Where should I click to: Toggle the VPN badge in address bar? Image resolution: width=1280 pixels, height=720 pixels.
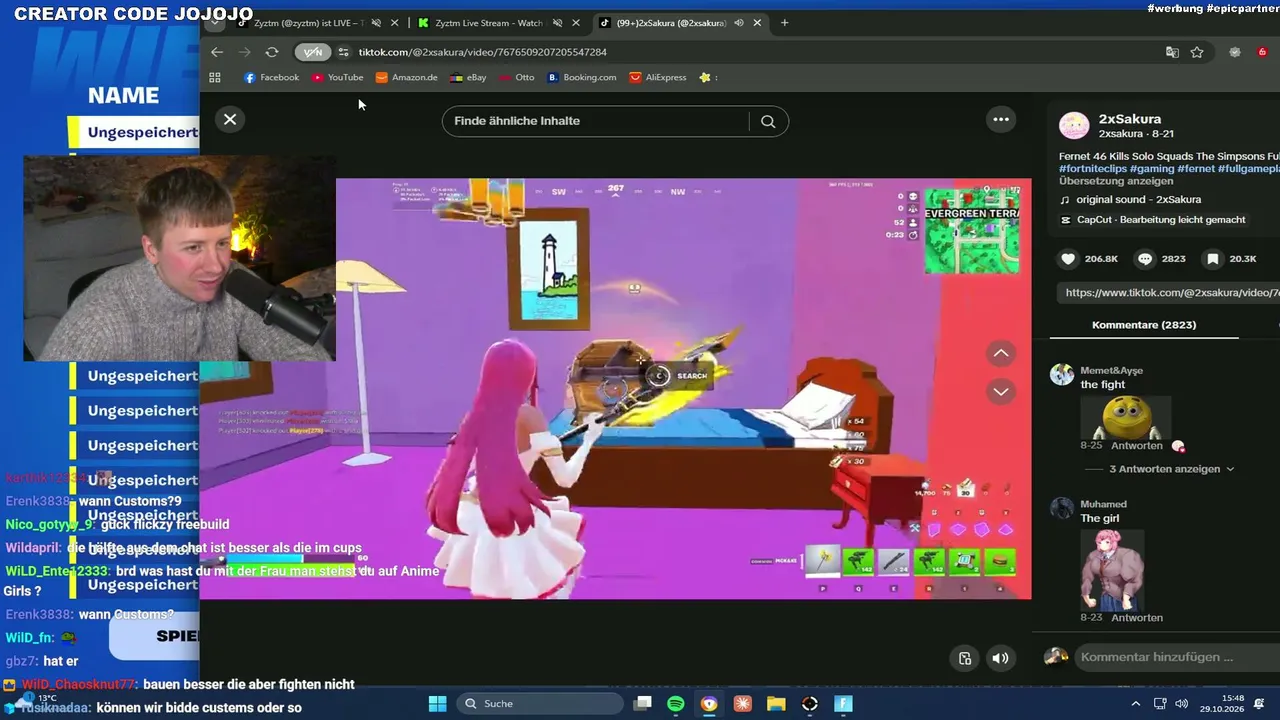point(313,52)
